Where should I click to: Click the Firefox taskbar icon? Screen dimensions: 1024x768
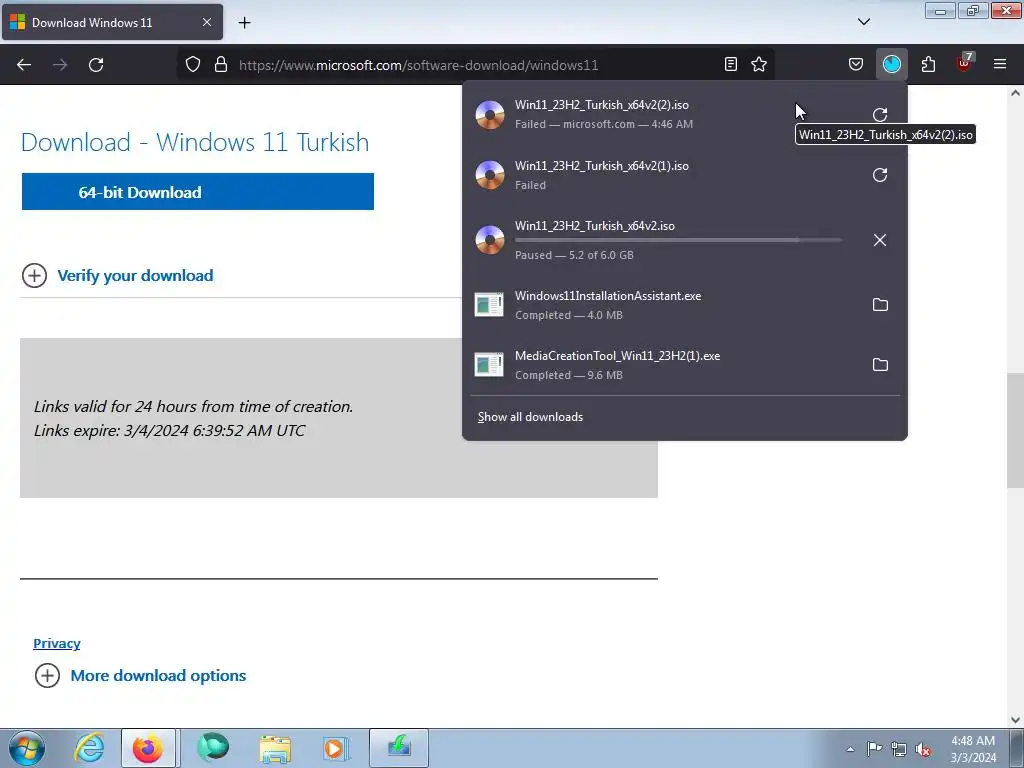(148, 748)
